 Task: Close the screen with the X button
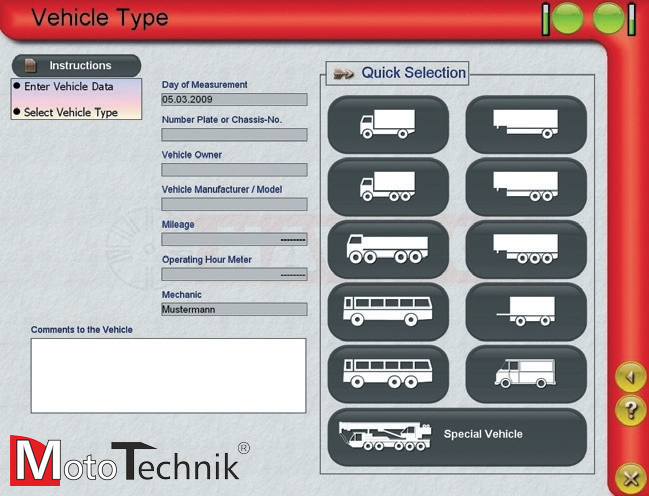[630, 476]
